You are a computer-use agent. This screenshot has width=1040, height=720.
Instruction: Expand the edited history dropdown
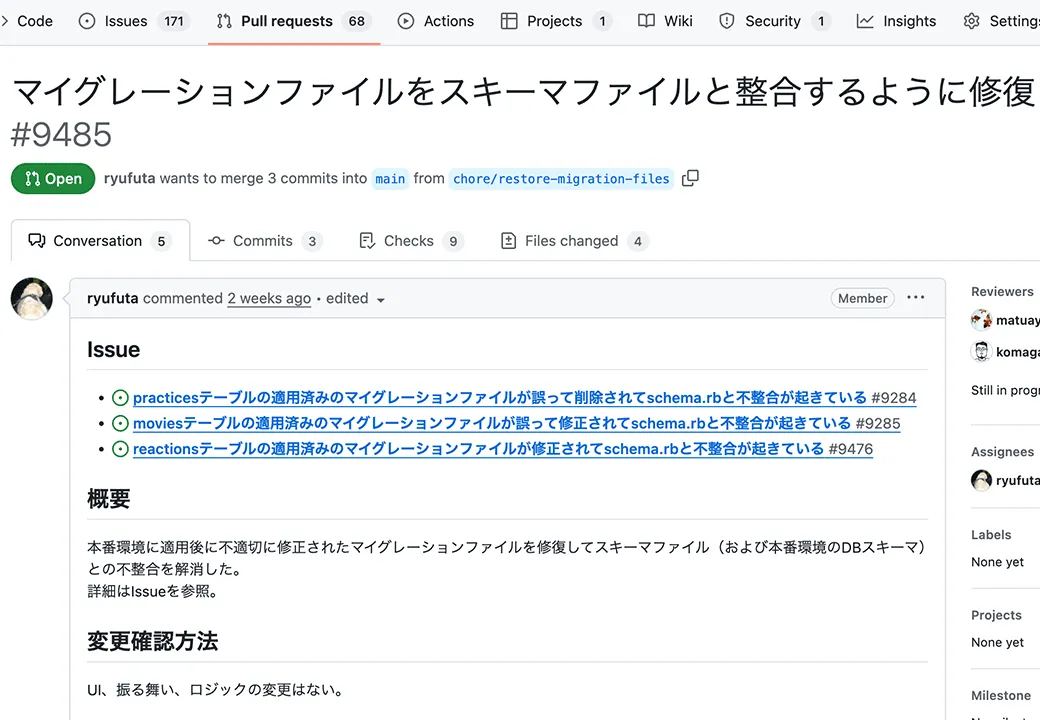click(356, 299)
